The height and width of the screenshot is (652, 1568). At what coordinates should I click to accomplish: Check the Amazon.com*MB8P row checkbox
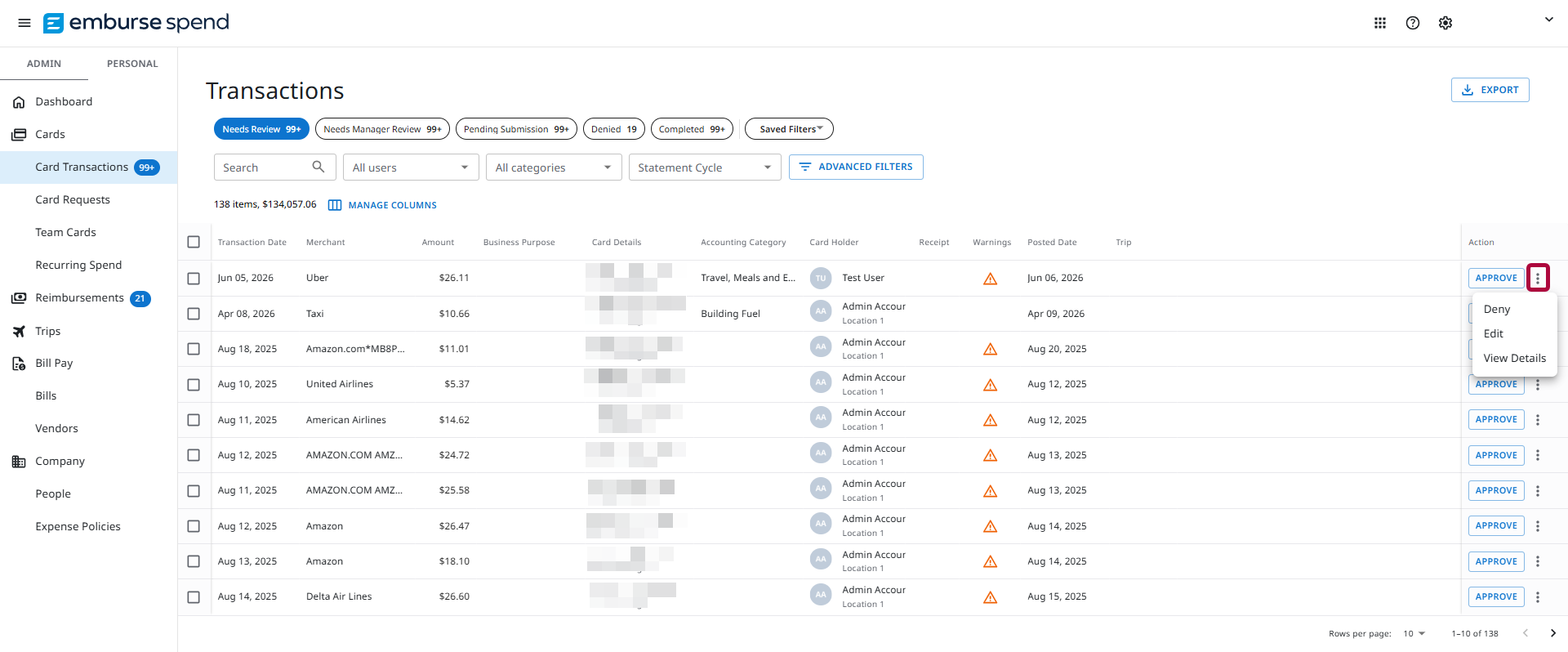click(194, 349)
